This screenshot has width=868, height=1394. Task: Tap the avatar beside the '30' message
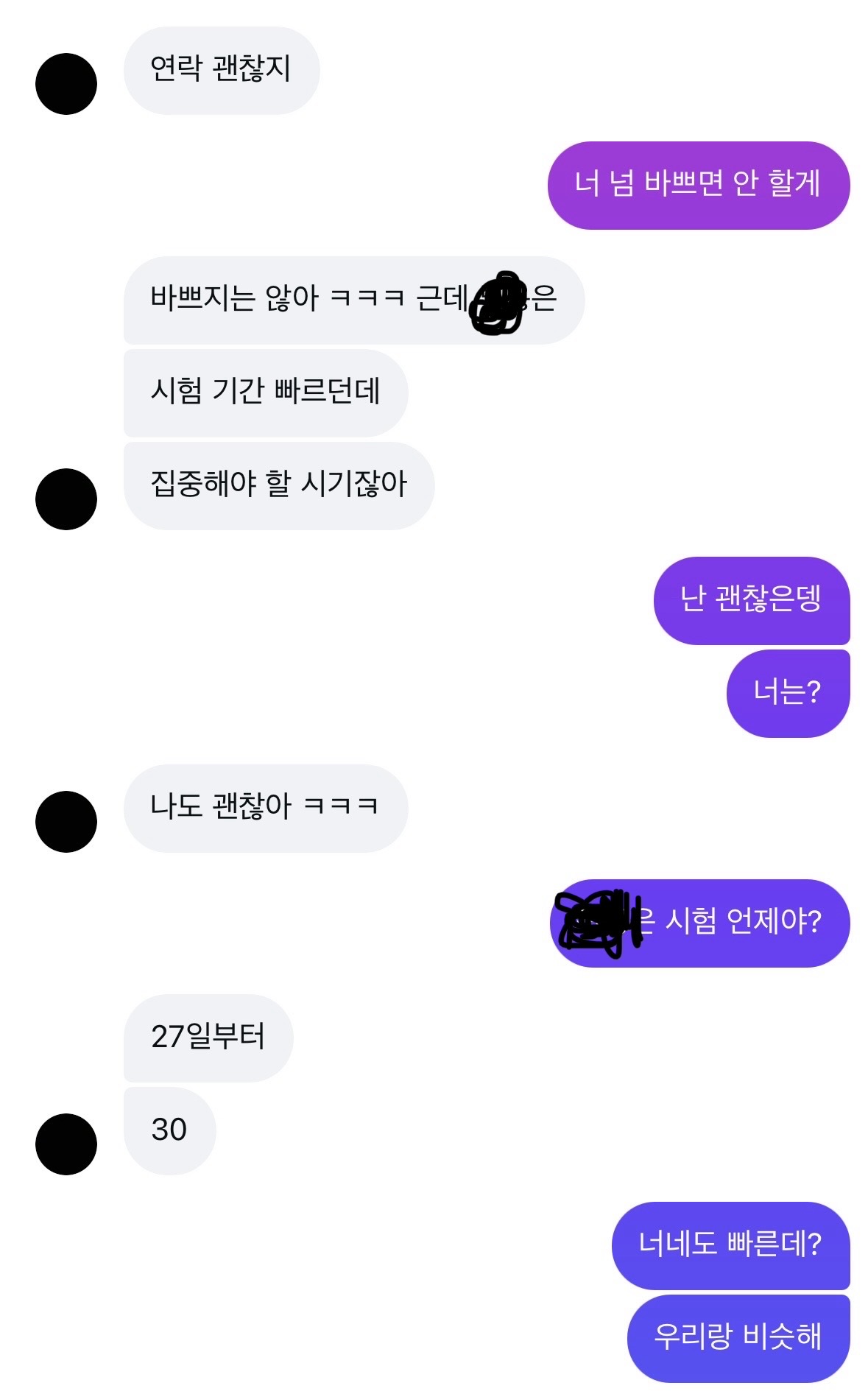coord(66,1144)
